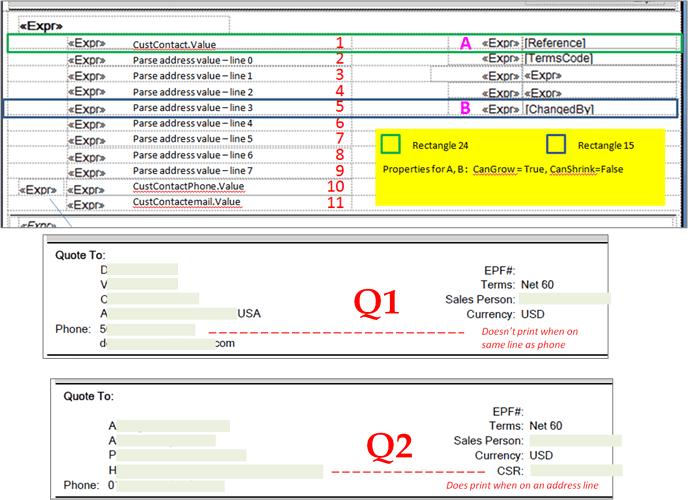
Task: Click 'EPF#:' label in Q2 preview
Action: pyautogui.click(x=508, y=411)
